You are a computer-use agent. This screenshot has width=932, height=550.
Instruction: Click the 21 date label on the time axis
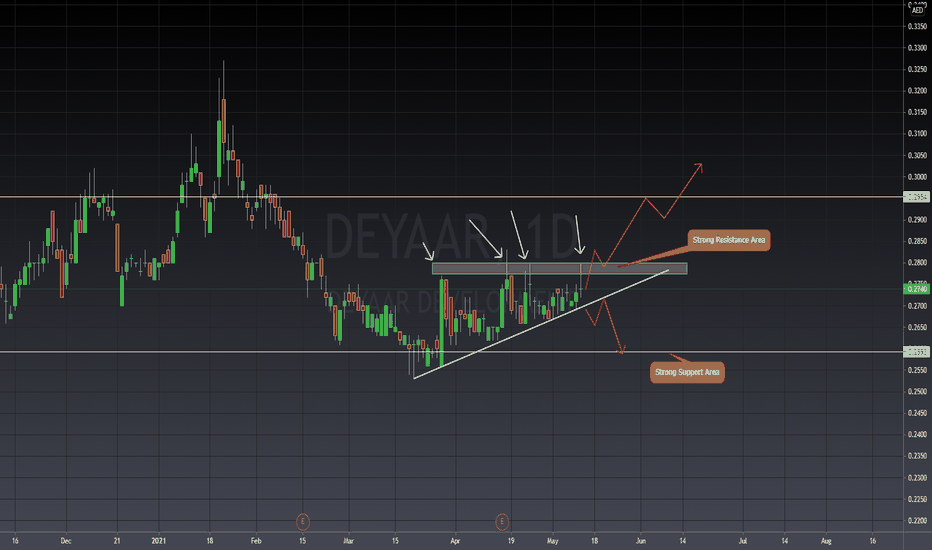tap(117, 541)
